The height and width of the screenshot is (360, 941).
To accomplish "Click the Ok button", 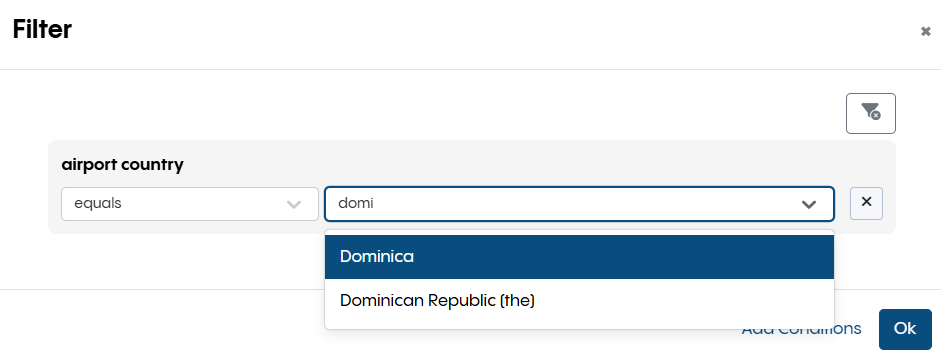I will [x=905, y=329].
